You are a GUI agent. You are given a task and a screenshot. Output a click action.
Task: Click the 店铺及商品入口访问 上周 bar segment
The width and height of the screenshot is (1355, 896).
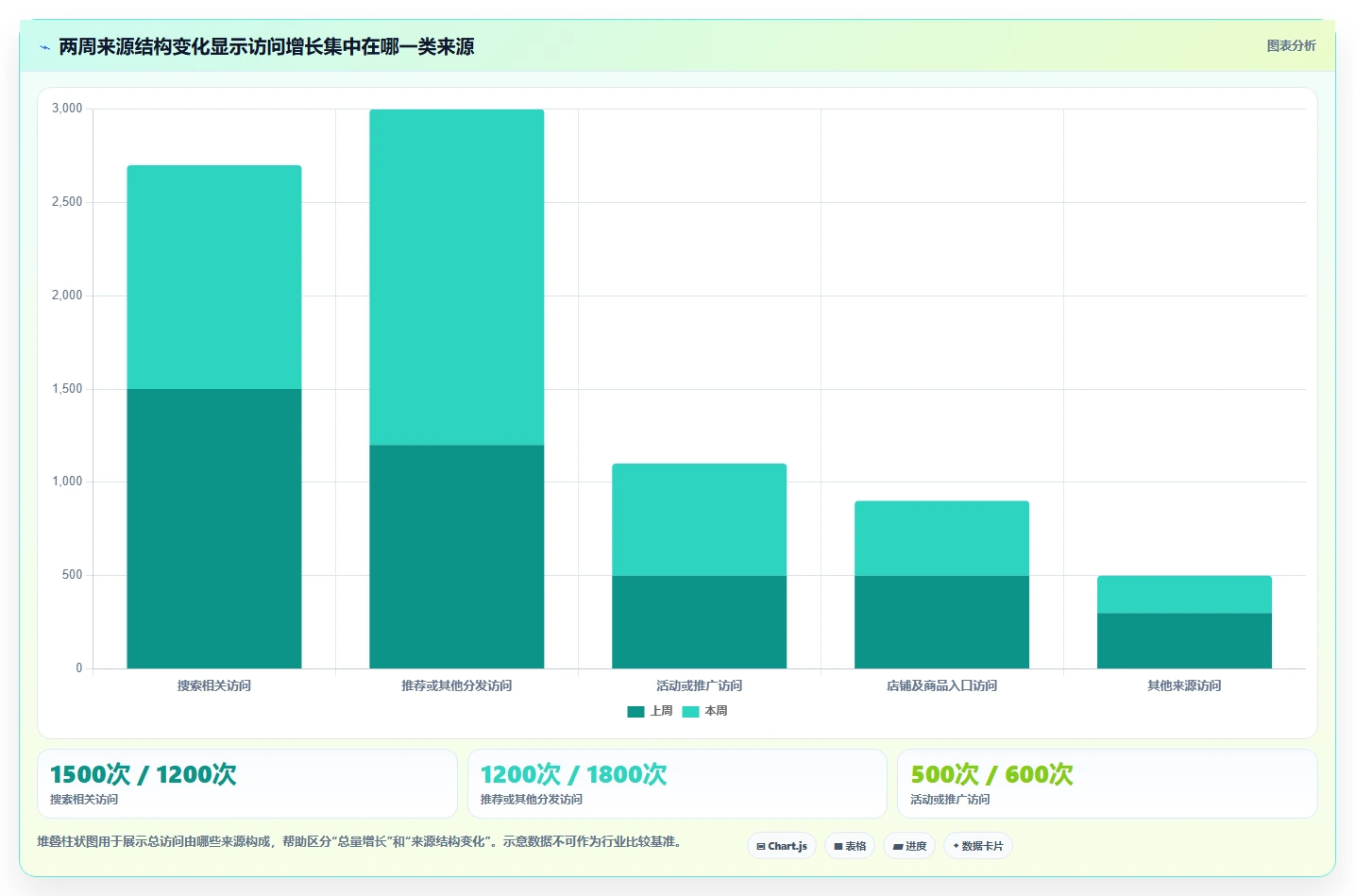tap(942, 622)
